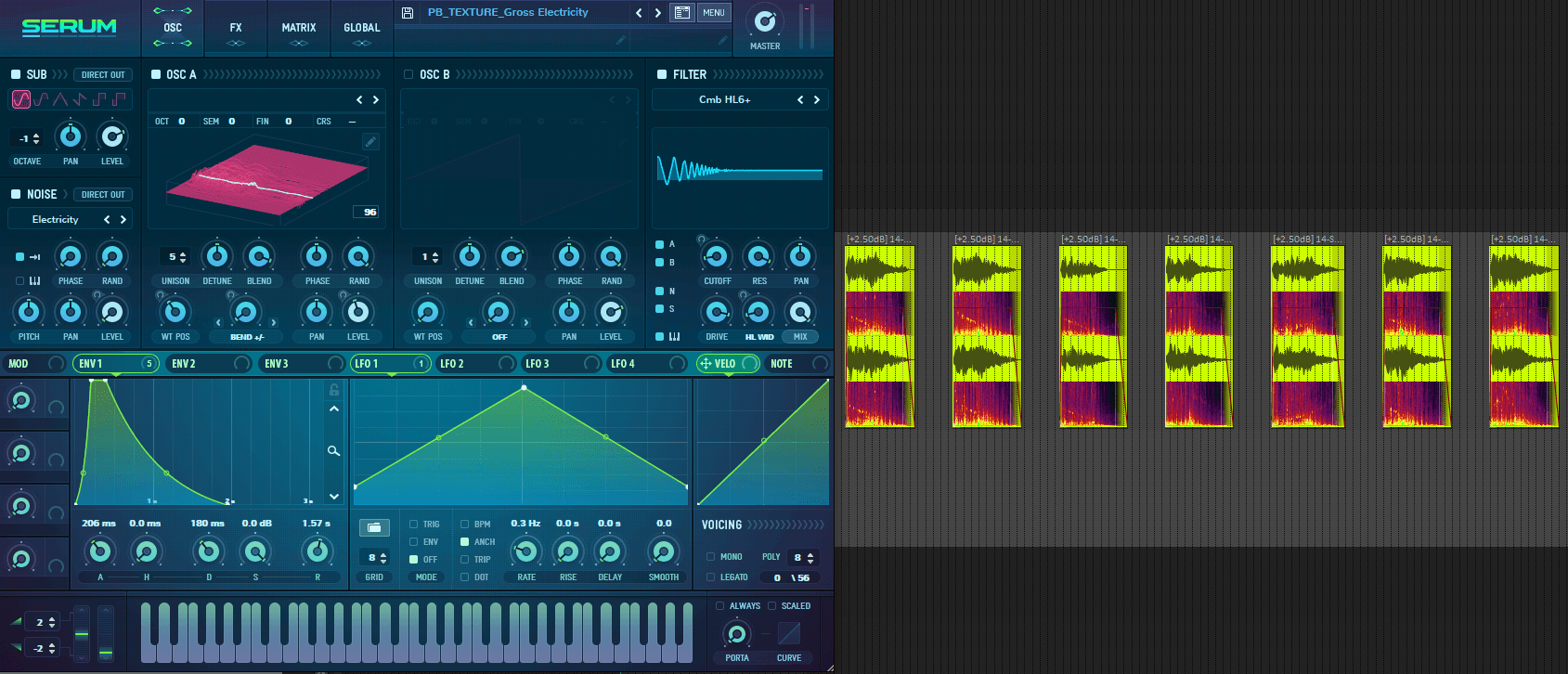This screenshot has width=1568, height=674.
Task: Click the LFO Rate knob
Action: (526, 552)
